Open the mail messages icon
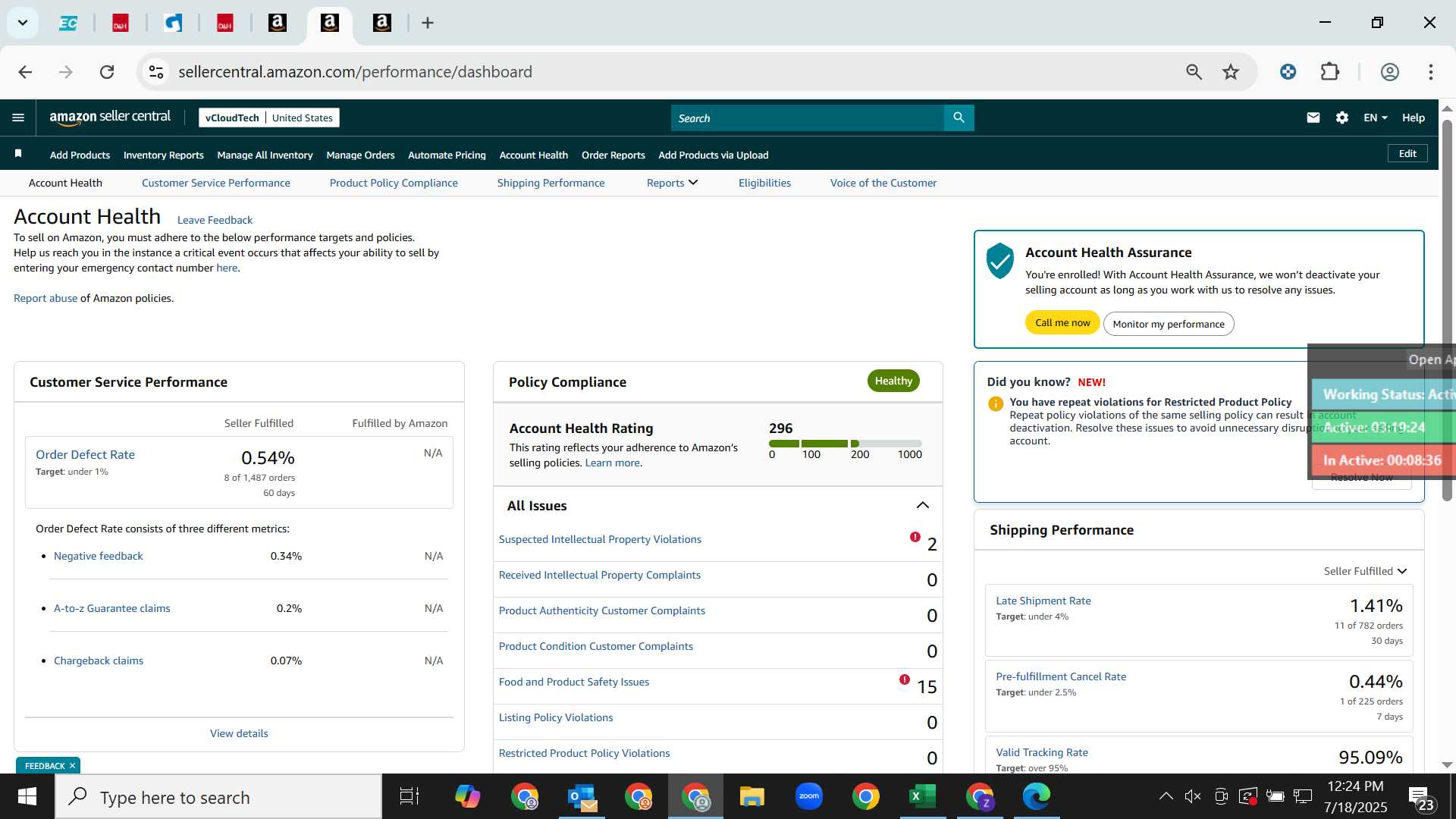 click(x=1313, y=118)
